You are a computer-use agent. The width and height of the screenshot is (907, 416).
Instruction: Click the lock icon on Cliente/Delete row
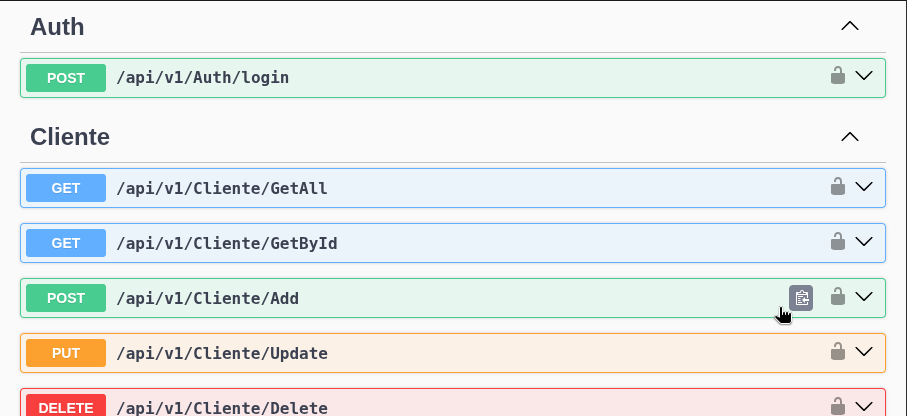(838, 405)
